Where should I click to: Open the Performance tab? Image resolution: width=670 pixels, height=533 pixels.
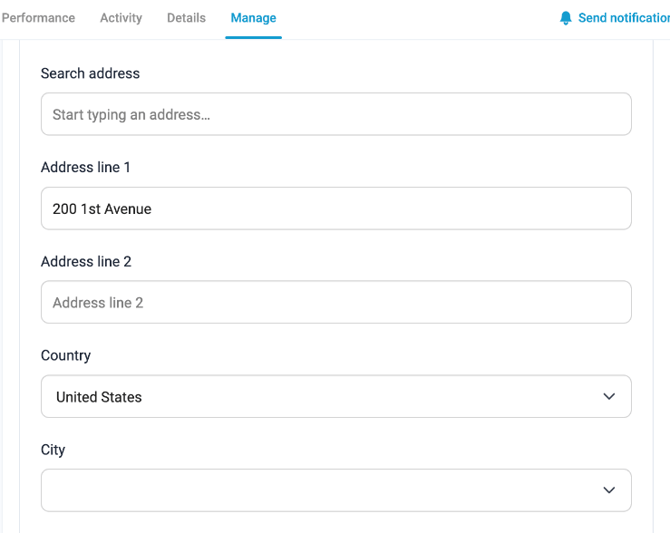tap(38, 18)
